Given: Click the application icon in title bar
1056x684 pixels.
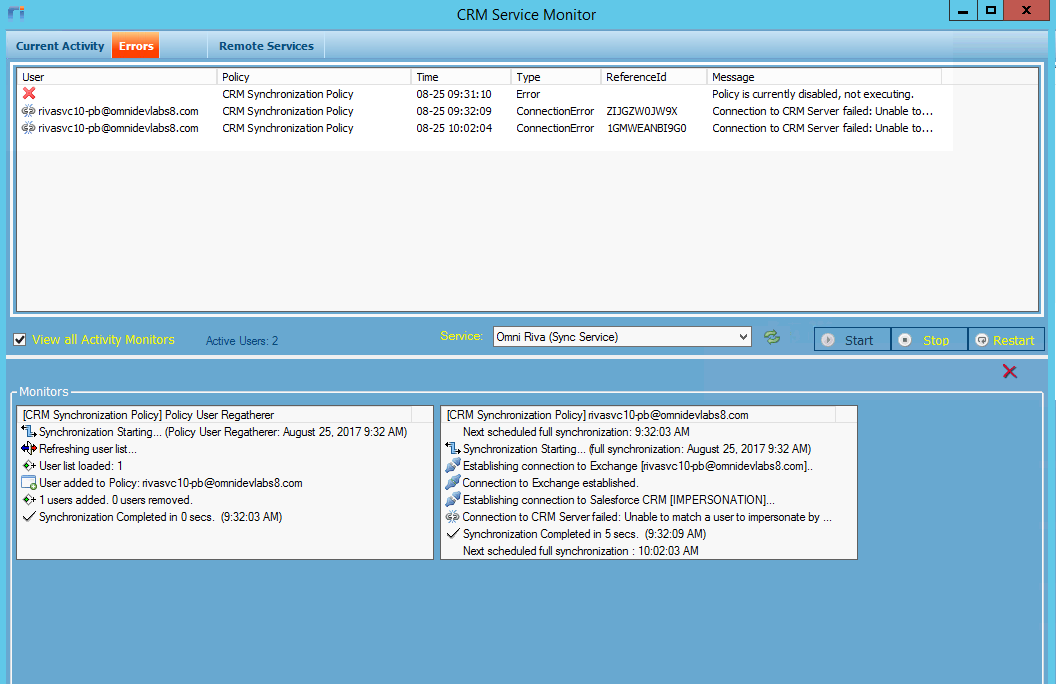Looking at the screenshot, I should [16, 13].
